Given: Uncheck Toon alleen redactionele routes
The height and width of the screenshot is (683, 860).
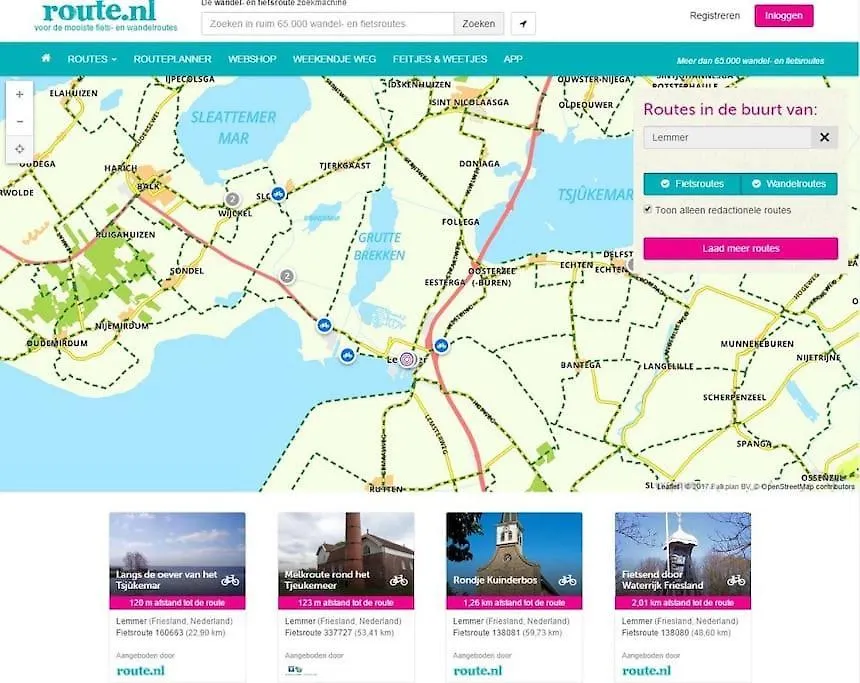Looking at the screenshot, I should pos(648,210).
